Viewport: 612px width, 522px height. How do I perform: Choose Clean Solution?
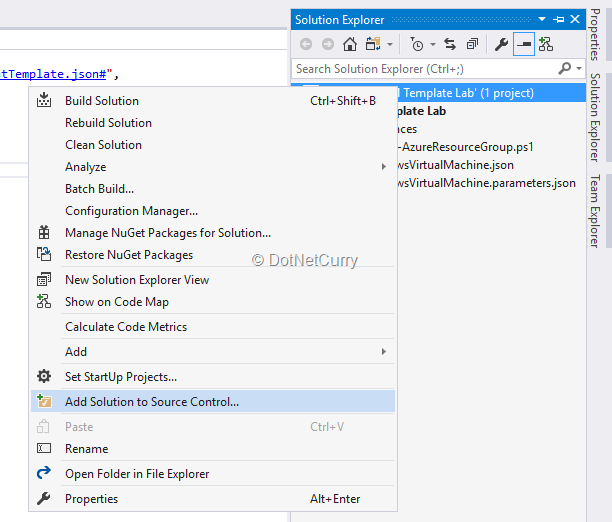(213, 145)
